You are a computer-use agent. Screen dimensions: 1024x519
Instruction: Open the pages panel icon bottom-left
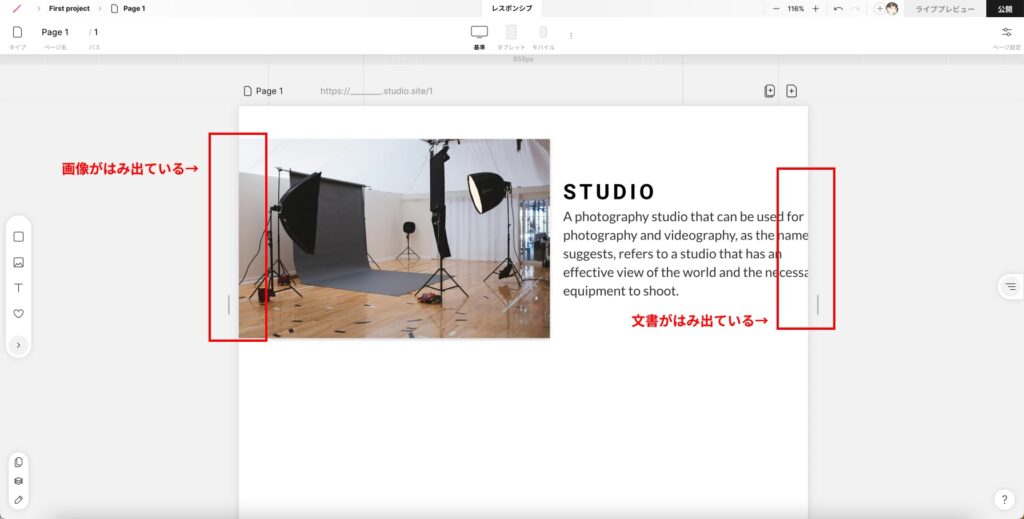(x=18, y=462)
